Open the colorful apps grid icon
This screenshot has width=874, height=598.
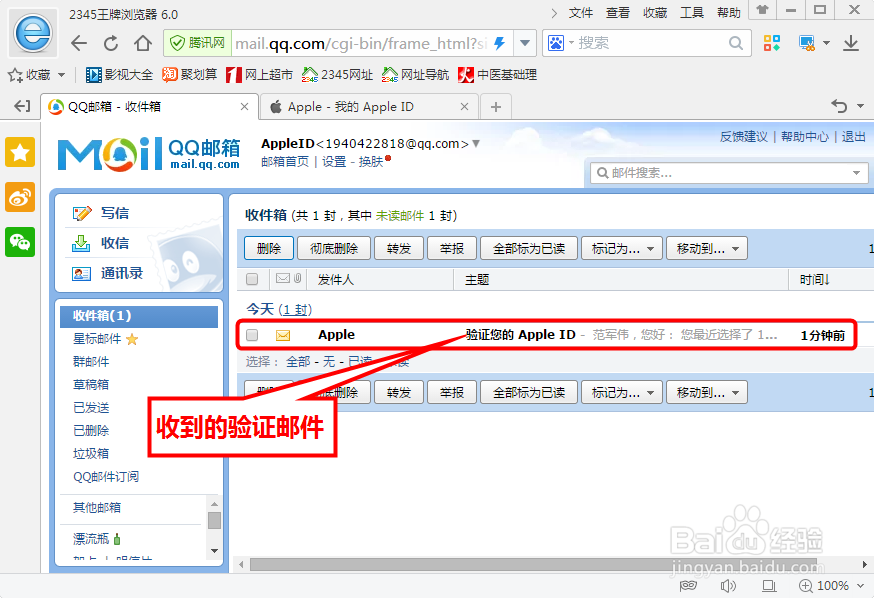tap(771, 43)
